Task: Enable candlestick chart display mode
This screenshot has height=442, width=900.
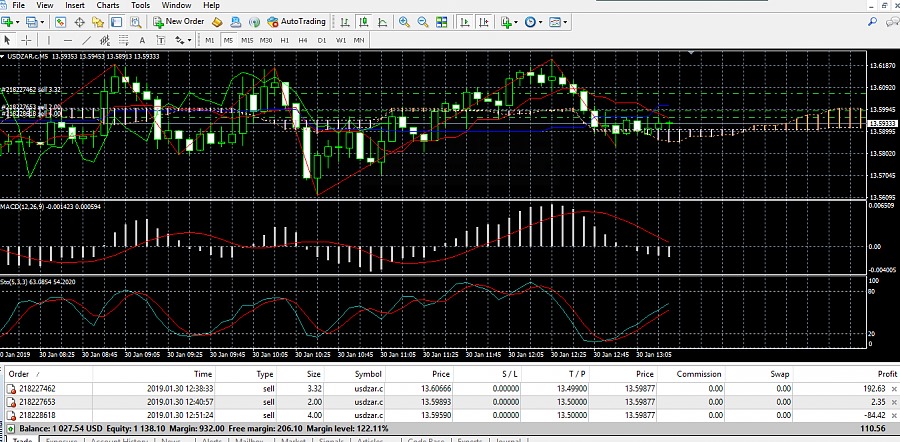Action: point(364,21)
